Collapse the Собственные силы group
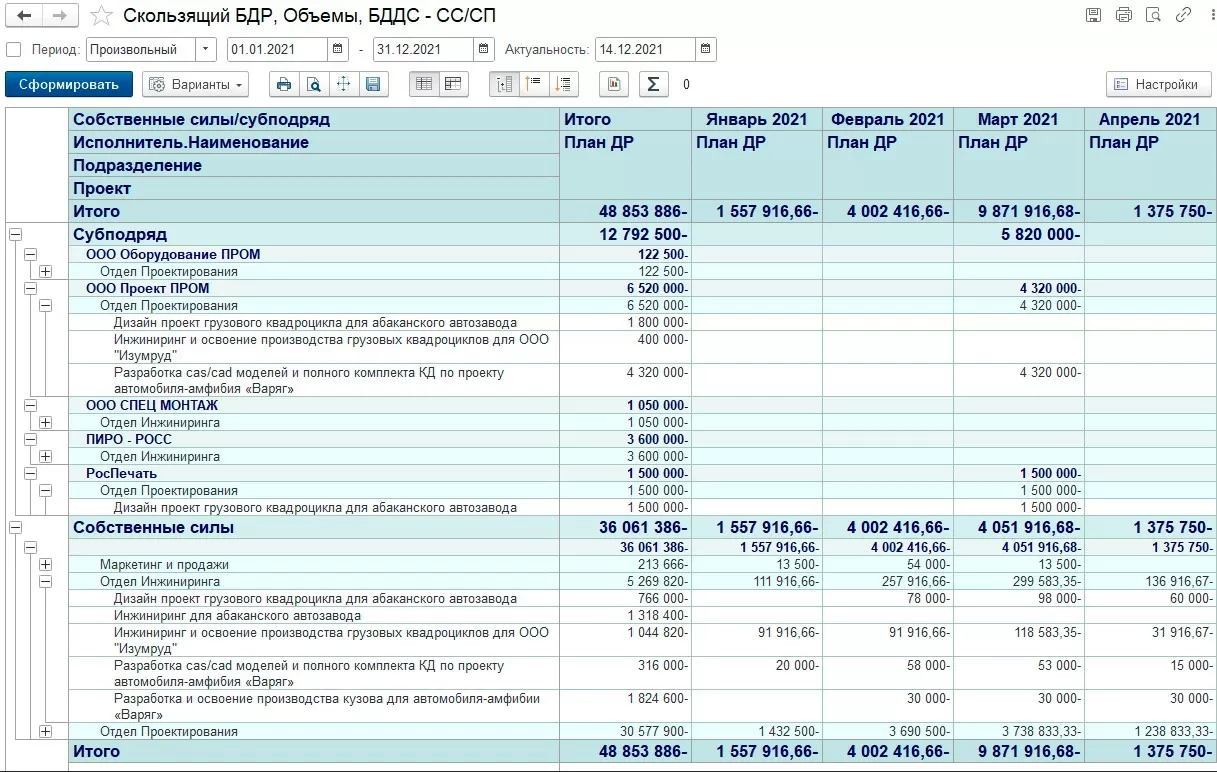The width and height of the screenshot is (1217, 772). click(15, 527)
